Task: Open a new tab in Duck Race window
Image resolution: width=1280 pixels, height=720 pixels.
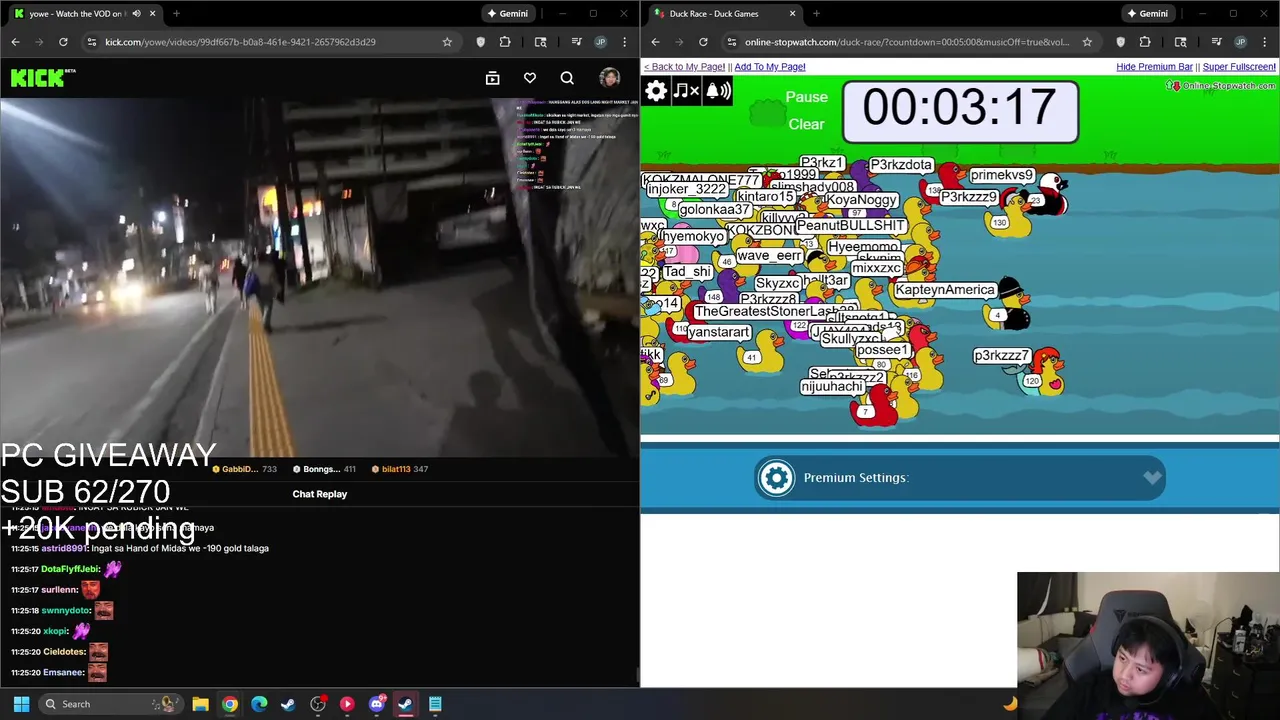Action: point(816,14)
